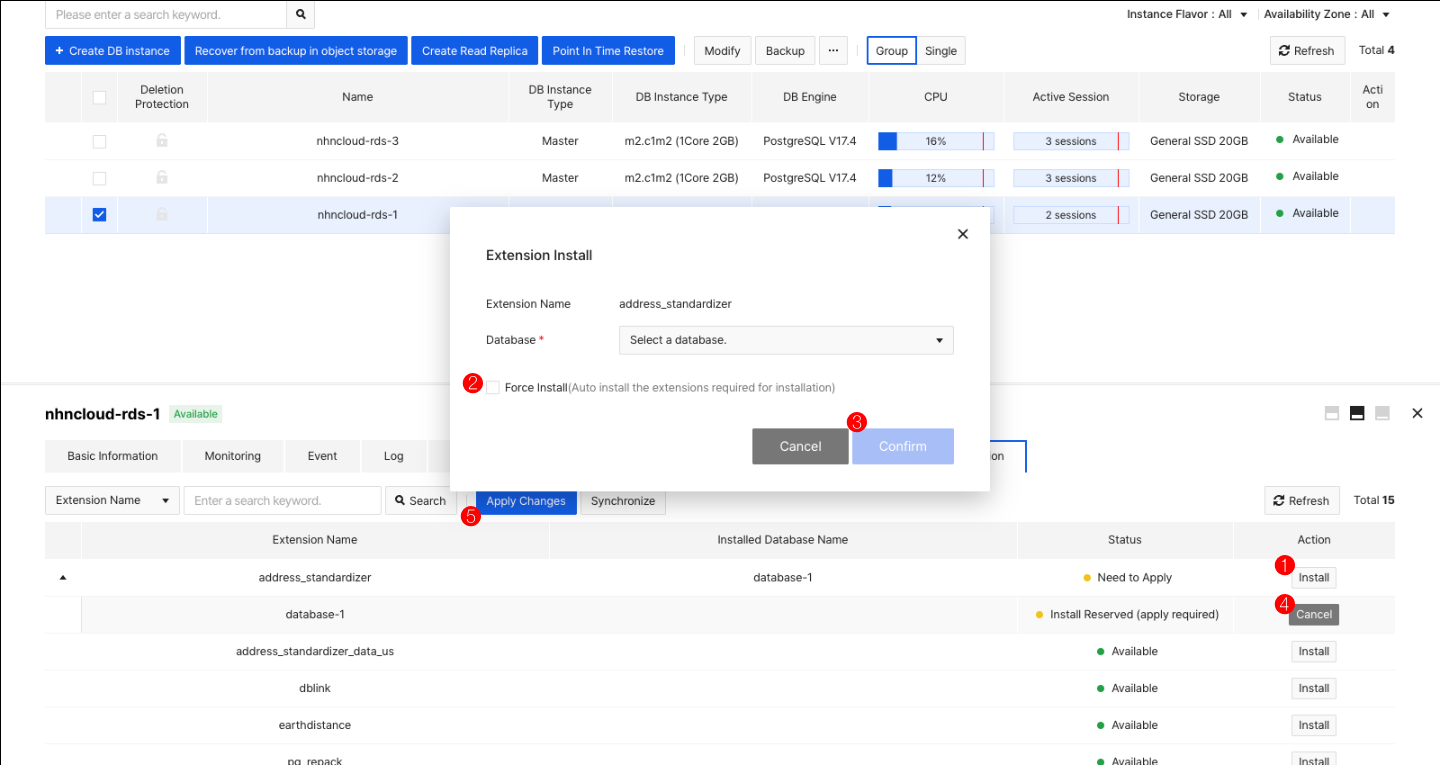Open the more actions ellipsis icon next to Backup
Viewport: 1440px width, 765px height.
pos(833,50)
